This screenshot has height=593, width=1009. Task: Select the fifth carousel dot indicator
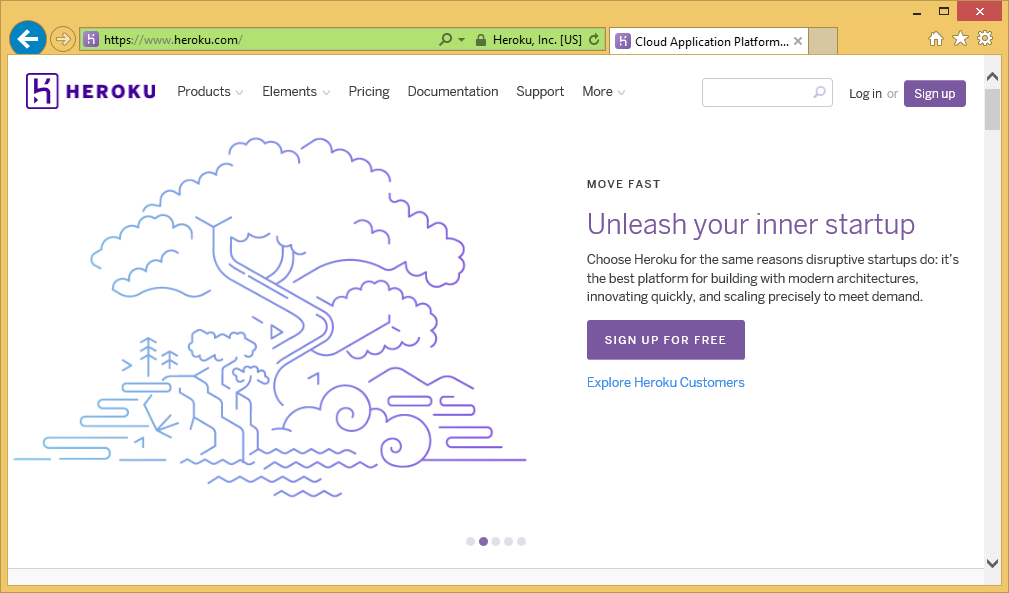coord(521,541)
